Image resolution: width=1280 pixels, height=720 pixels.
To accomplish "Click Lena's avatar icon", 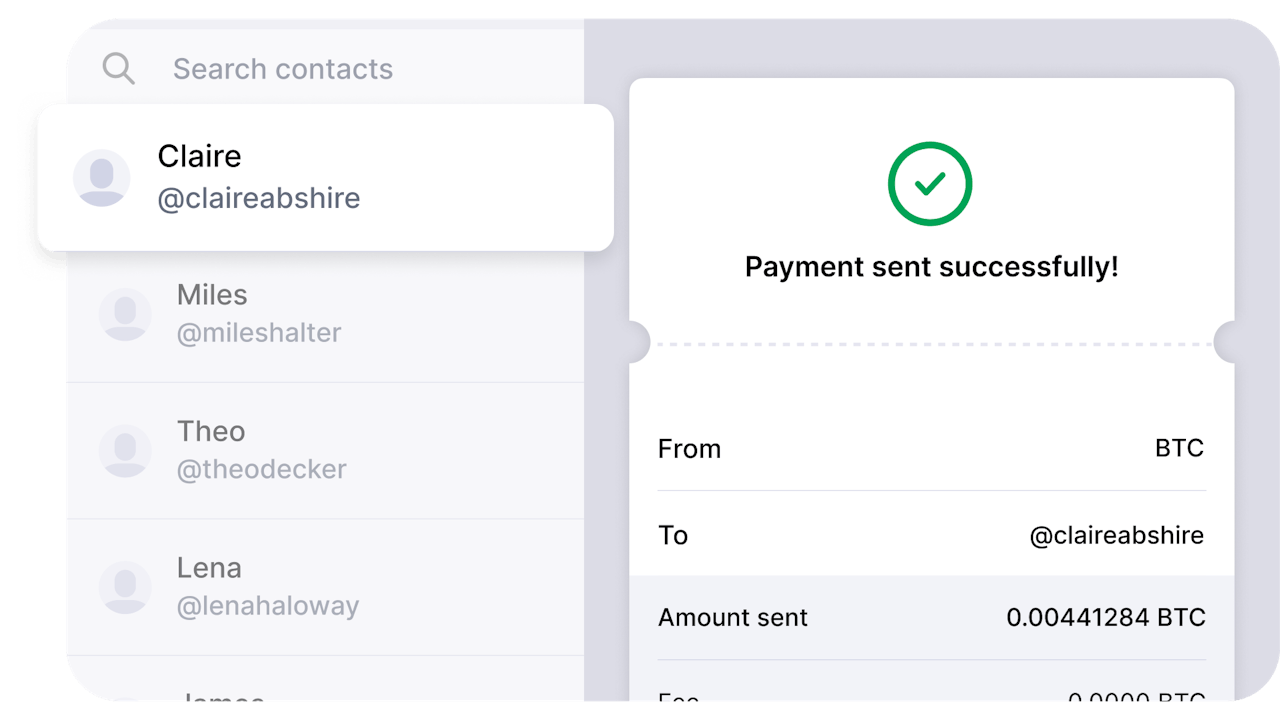I will [x=125, y=587].
